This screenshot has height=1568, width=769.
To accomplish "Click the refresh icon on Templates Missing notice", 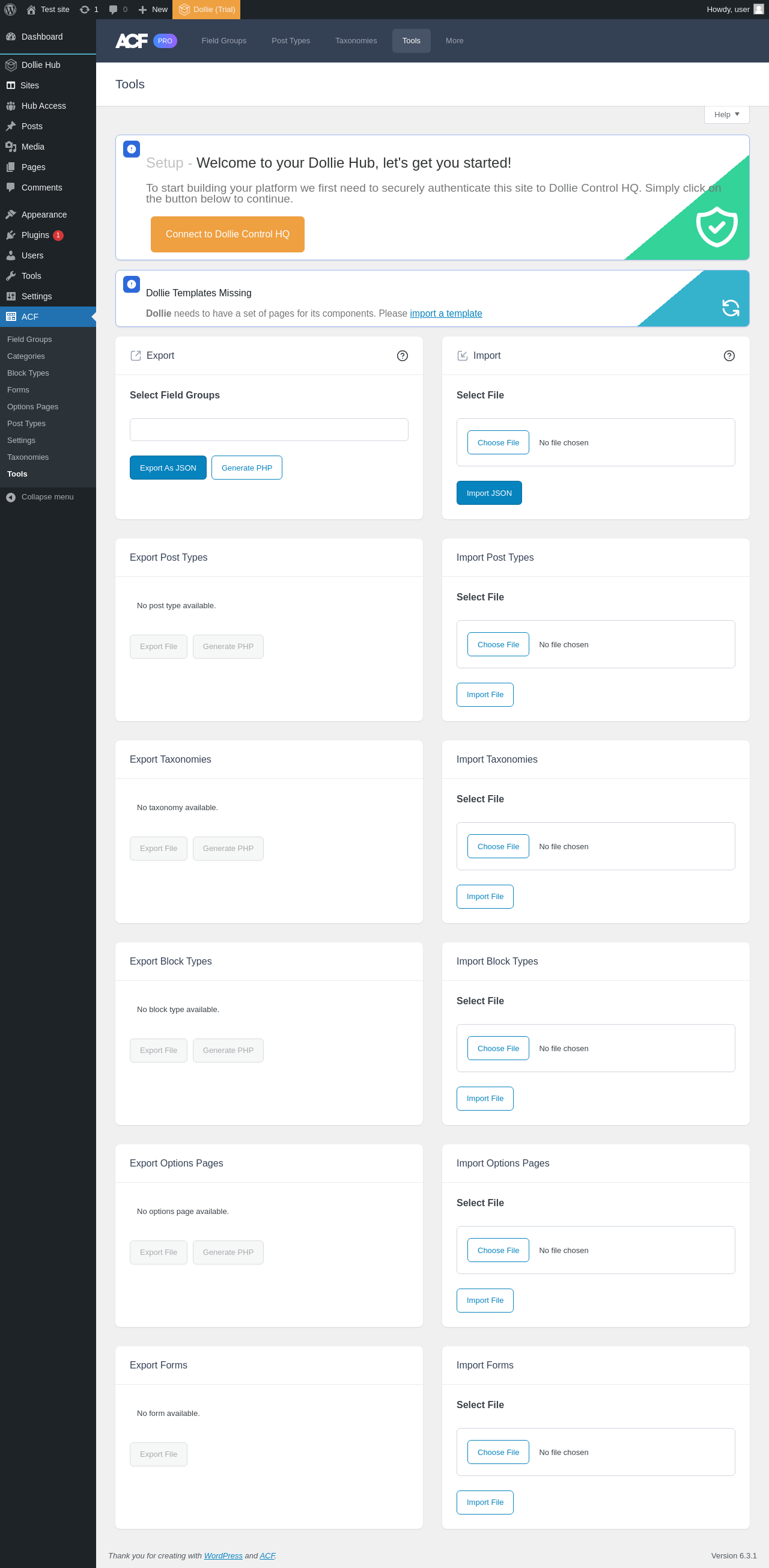I will pos(731,308).
